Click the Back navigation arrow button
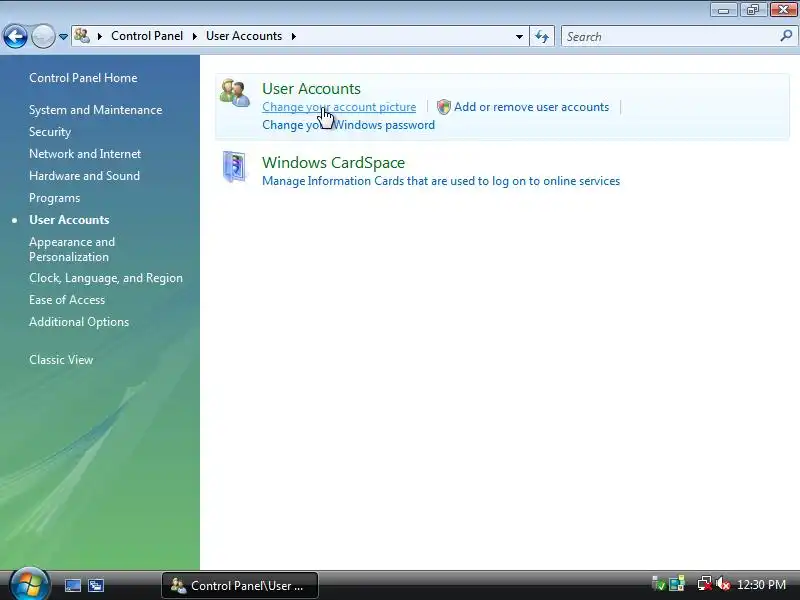This screenshot has width=800, height=600. tap(15, 37)
